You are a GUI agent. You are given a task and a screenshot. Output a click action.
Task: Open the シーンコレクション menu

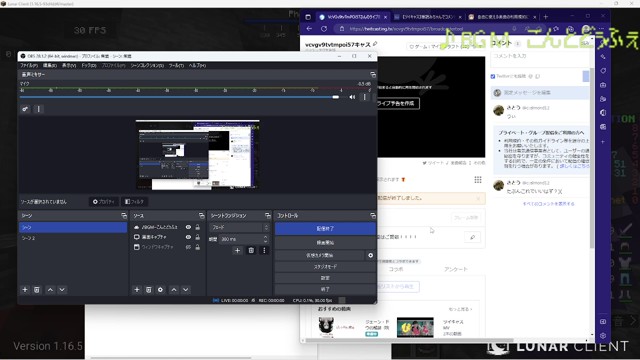pyautogui.click(x=147, y=65)
